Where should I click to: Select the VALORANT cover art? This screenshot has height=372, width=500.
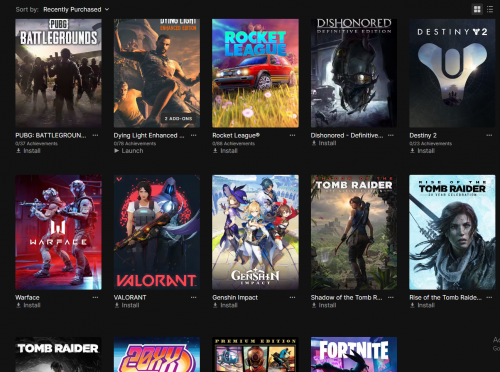click(157, 232)
